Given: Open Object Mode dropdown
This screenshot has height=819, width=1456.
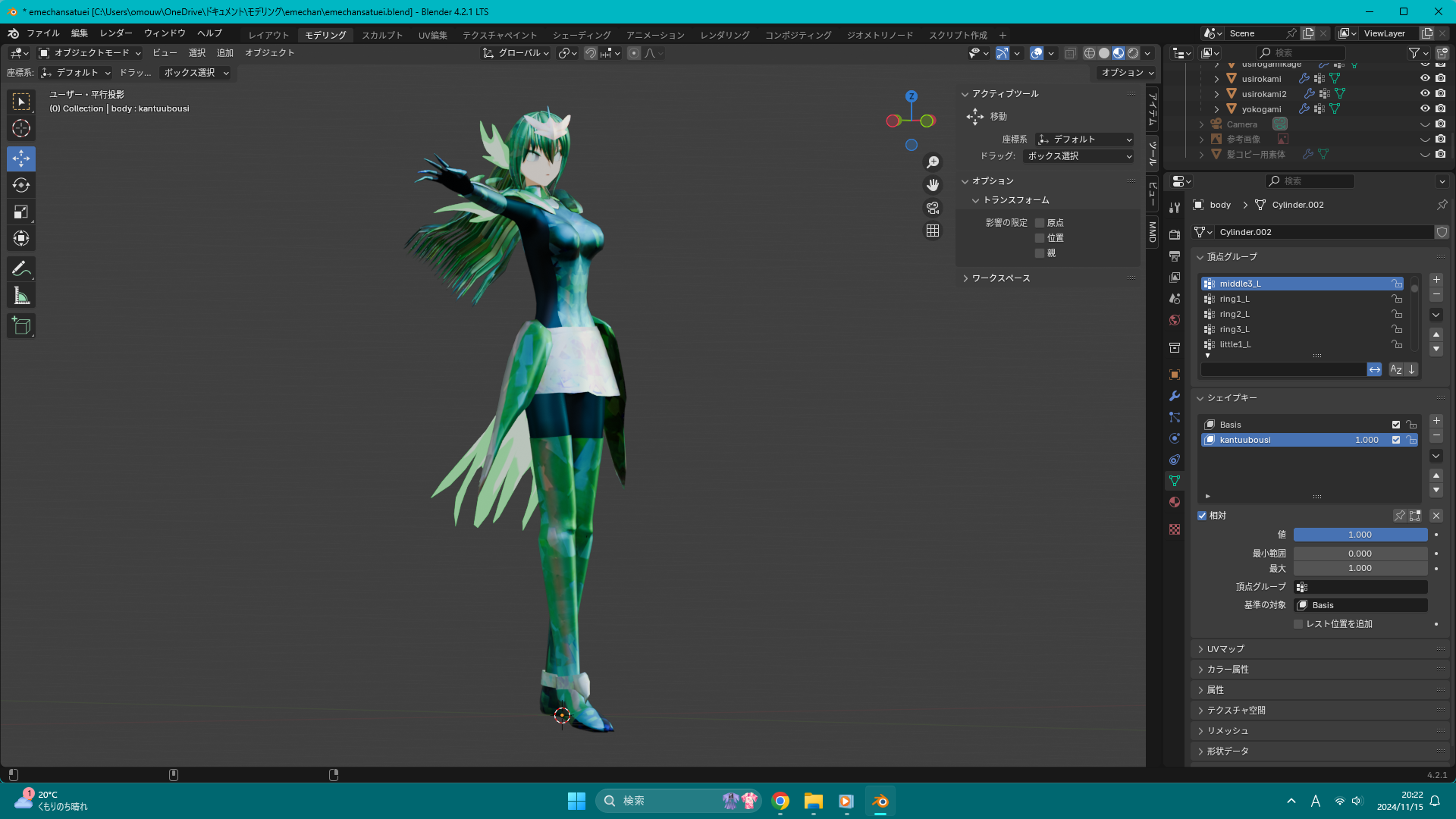Looking at the screenshot, I should coord(90,53).
